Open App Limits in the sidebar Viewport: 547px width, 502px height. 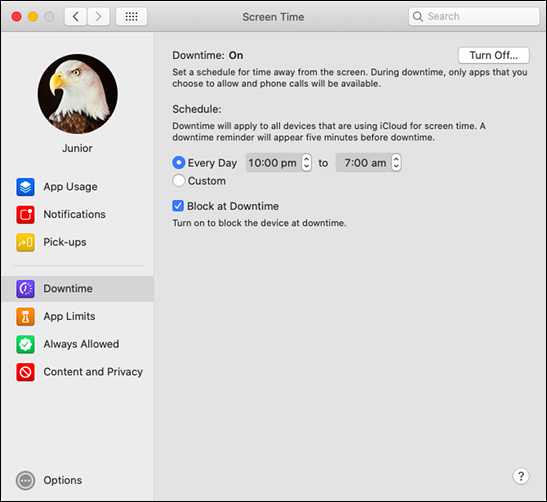(77, 316)
